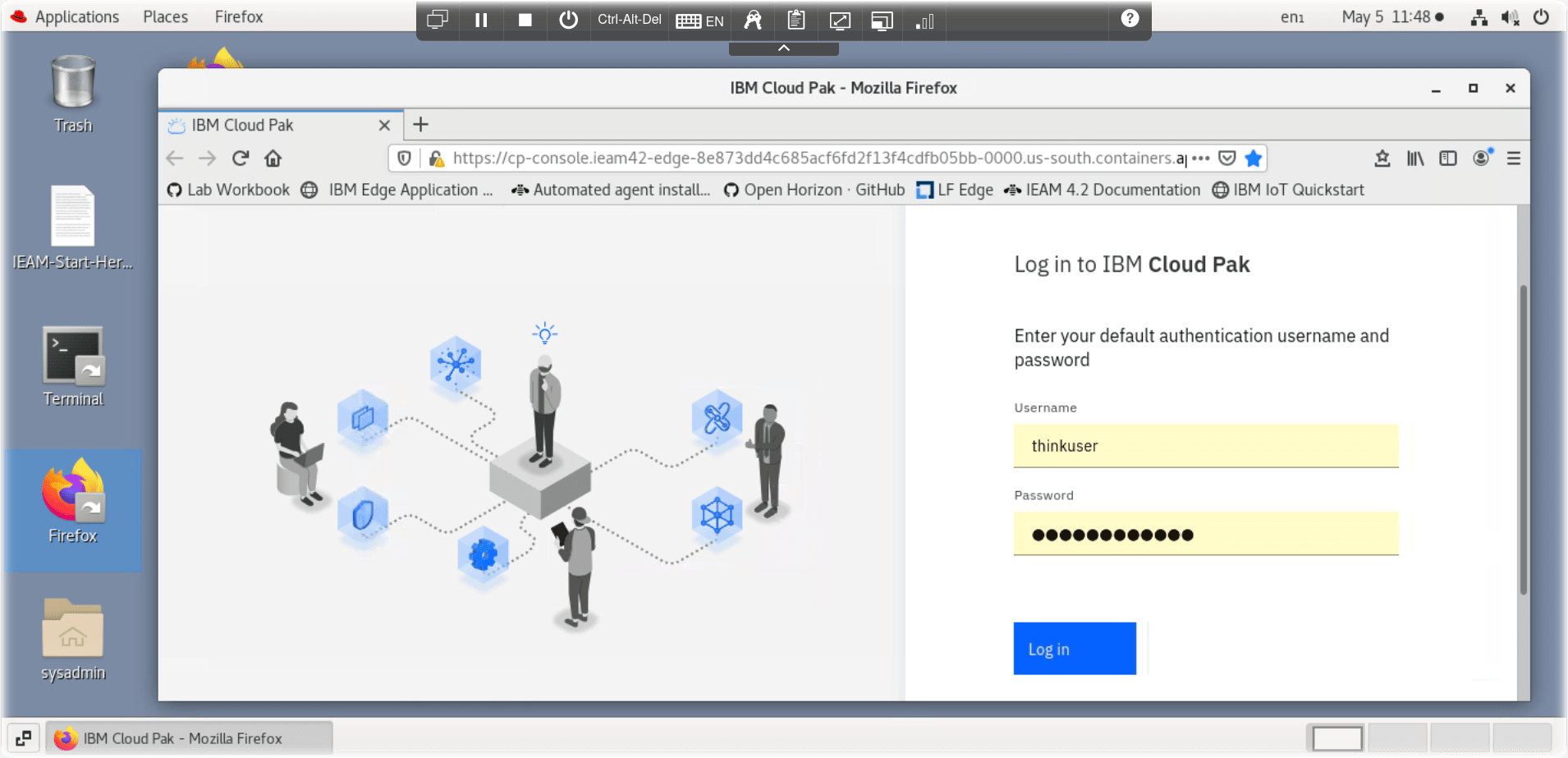Open the IBM Edge Application bookmark
This screenshot has width=1568, height=758.
pyautogui.click(x=397, y=190)
